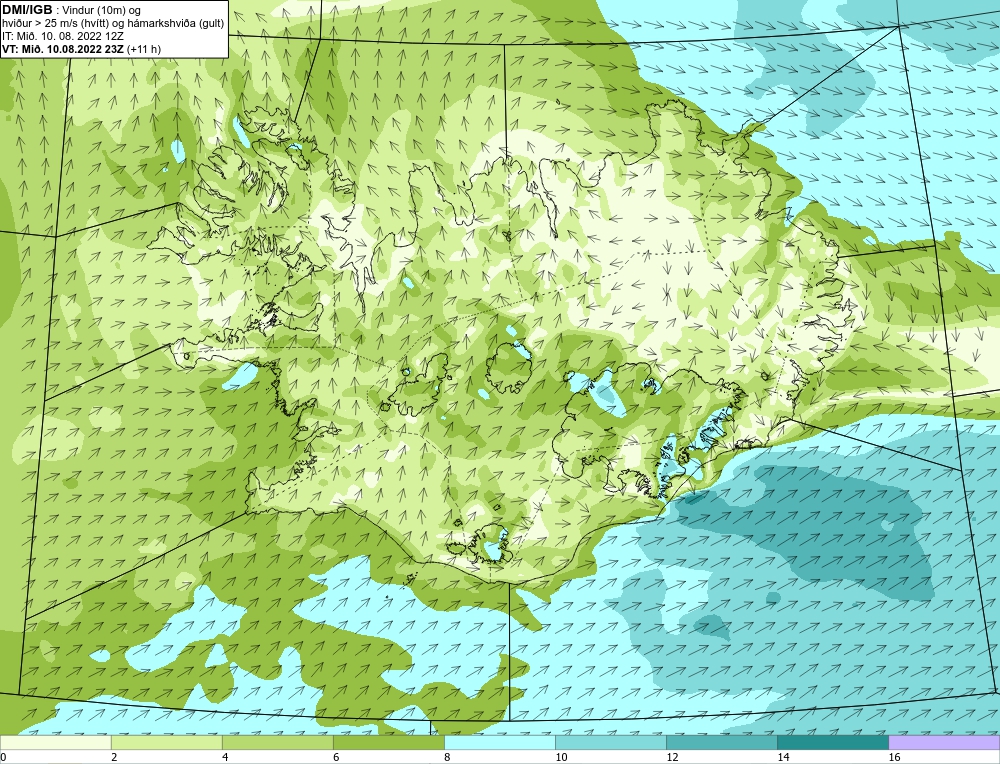Click the legend scale label '6'
This screenshot has height=764, width=1000.
click(x=336, y=757)
